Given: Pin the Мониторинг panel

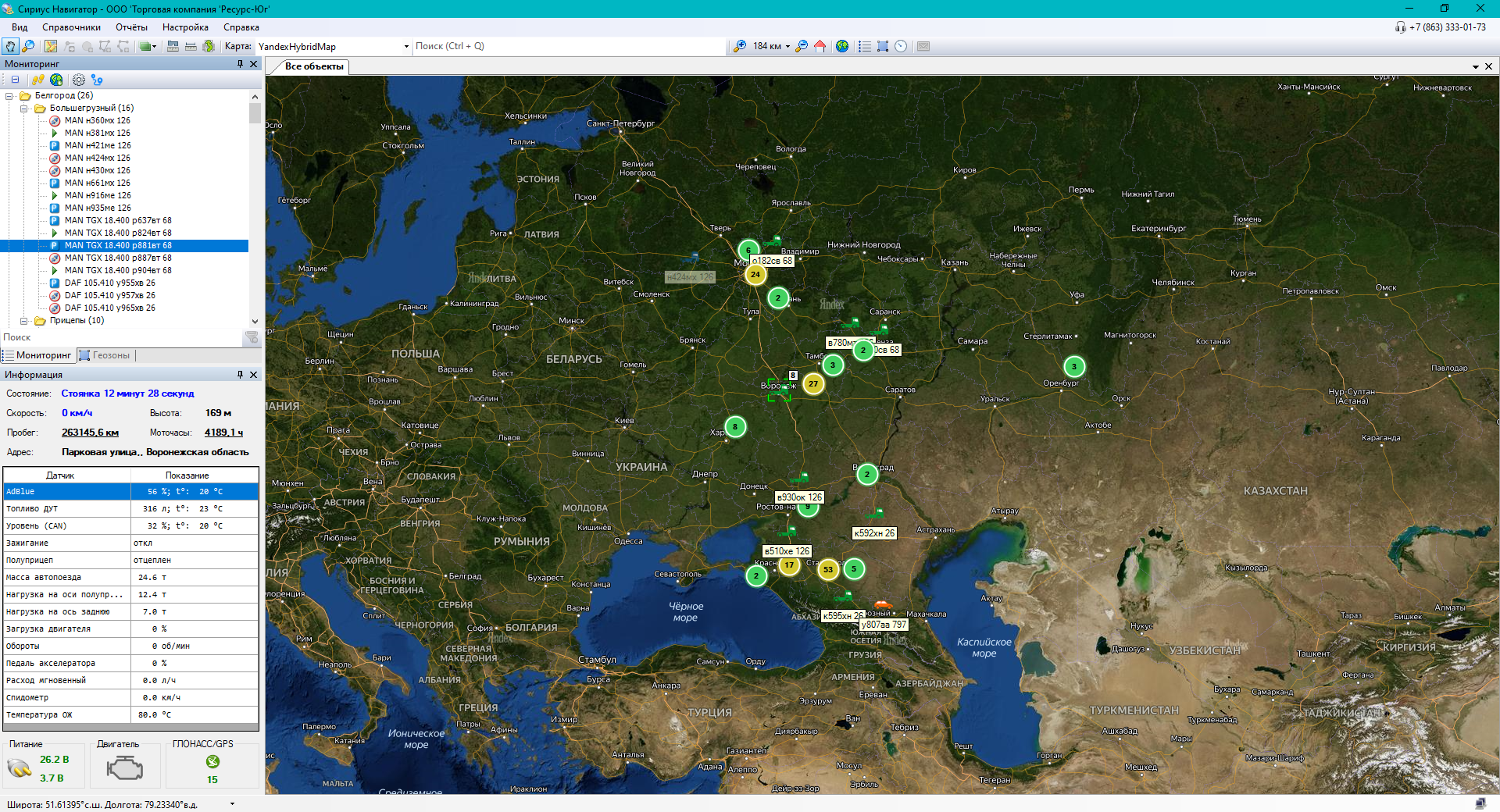Looking at the screenshot, I should click(240, 64).
